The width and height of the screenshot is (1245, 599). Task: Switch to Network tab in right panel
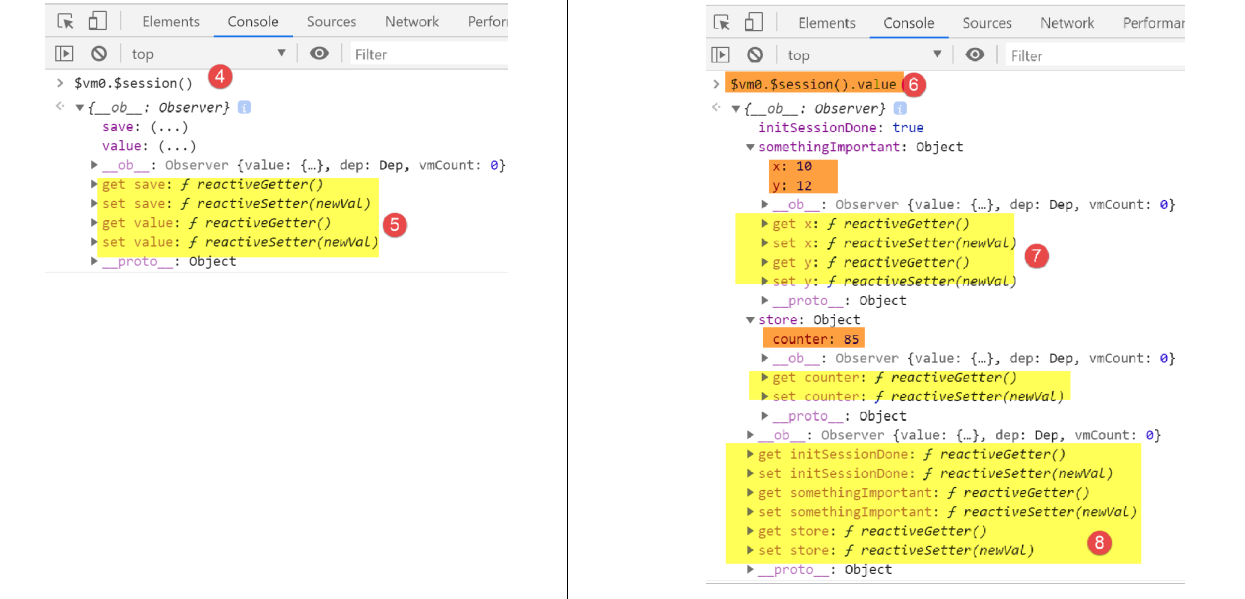pyautogui.click(x=1067, y=22)
